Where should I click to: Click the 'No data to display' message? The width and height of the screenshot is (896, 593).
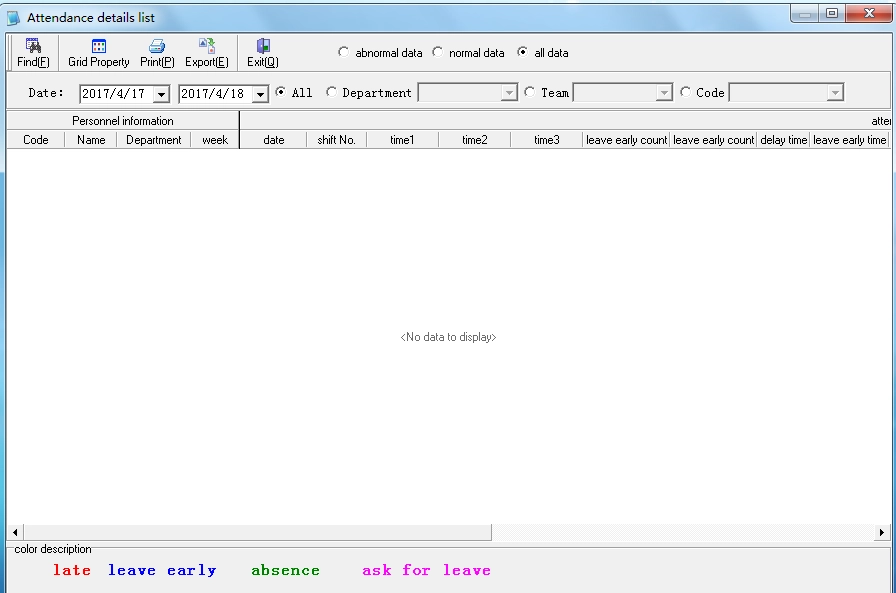[448, 337]
